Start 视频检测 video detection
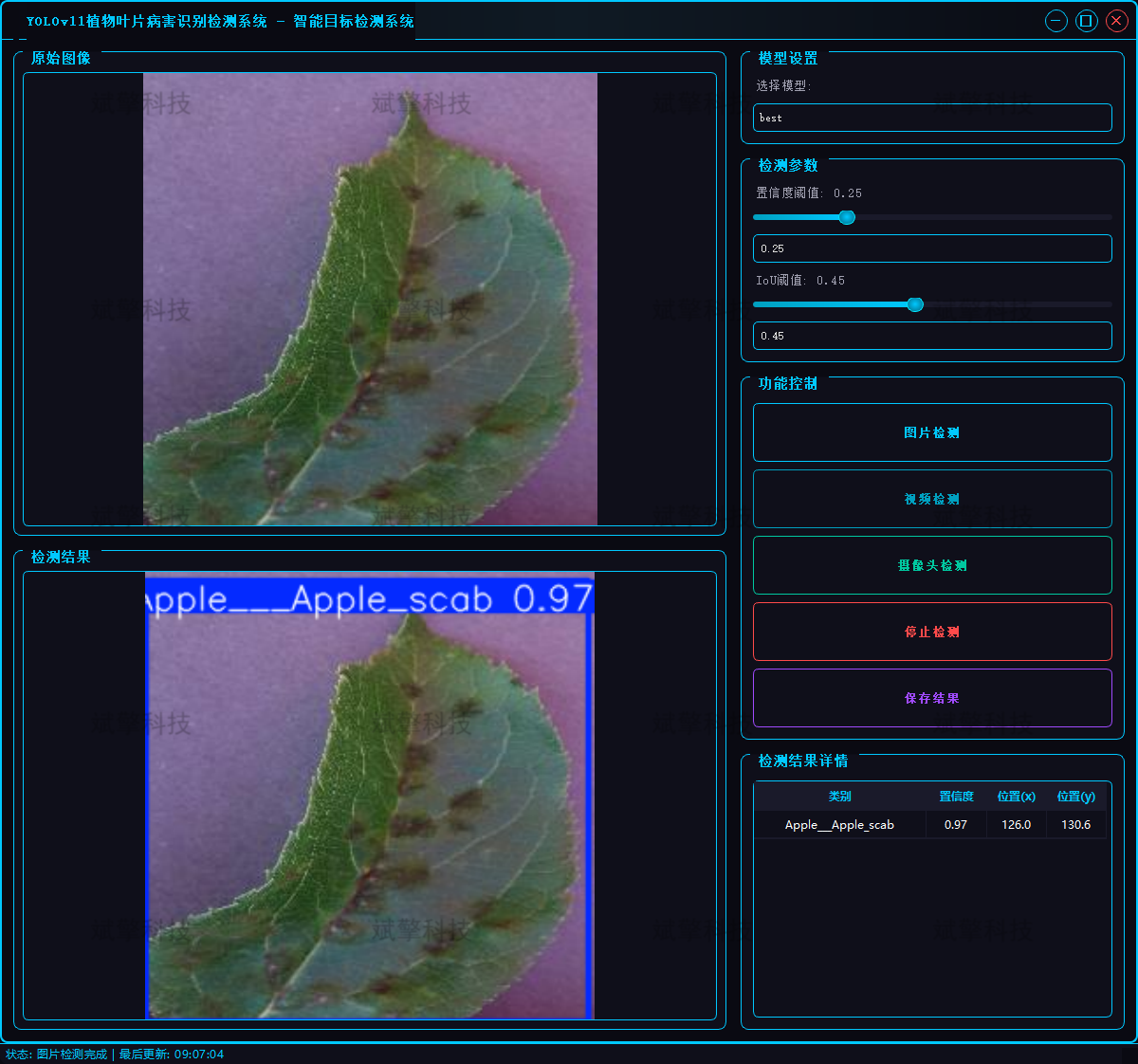This screenshot has height=1064, width=1138. (932, 499)
